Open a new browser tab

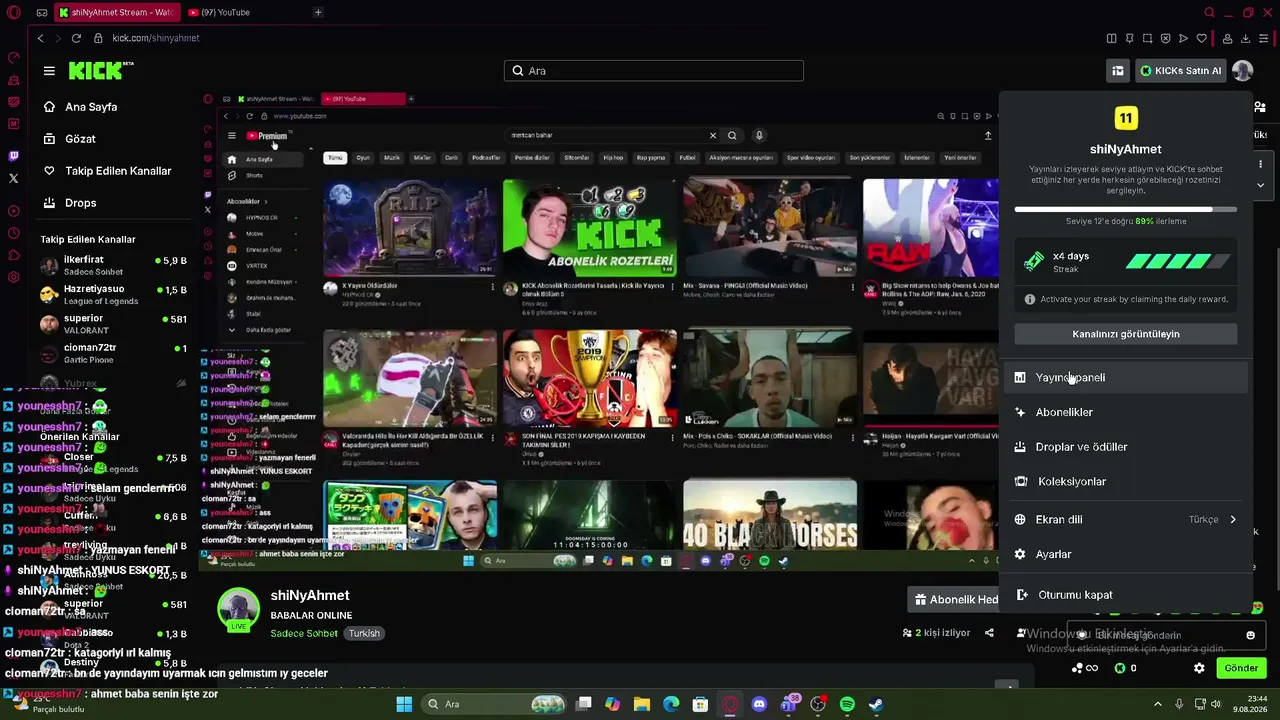click(x=318, y=13)
